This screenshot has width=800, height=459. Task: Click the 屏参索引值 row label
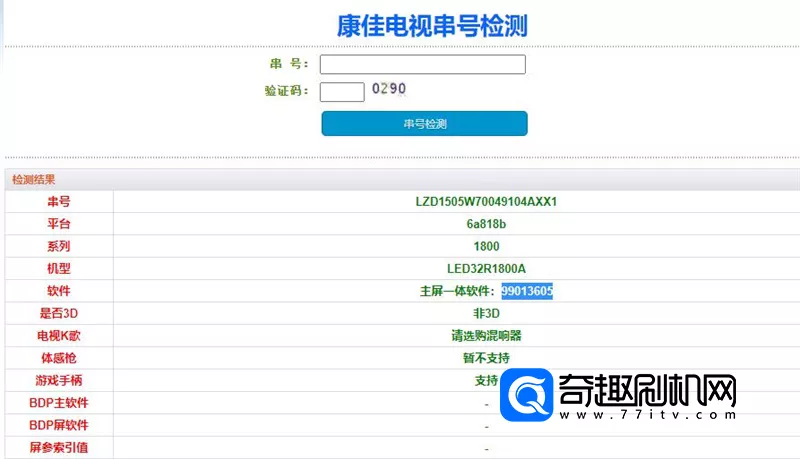tap(58, 448)
